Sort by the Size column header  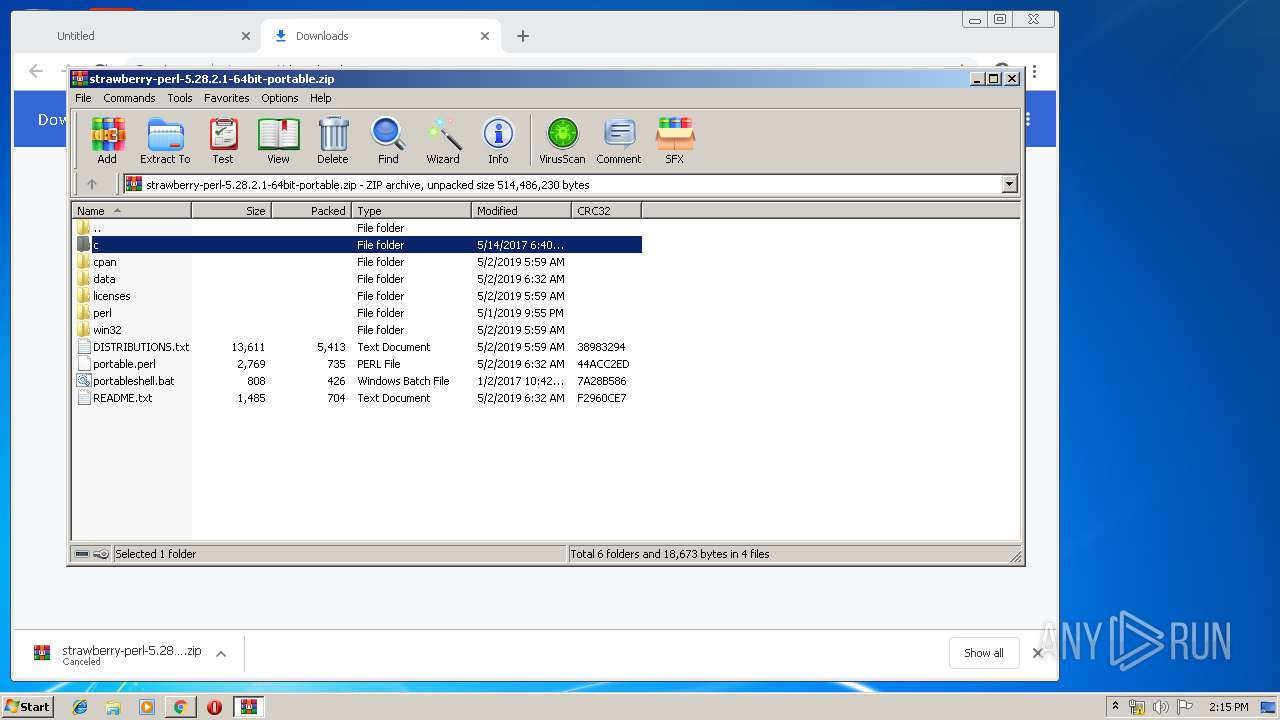[231, 210]
